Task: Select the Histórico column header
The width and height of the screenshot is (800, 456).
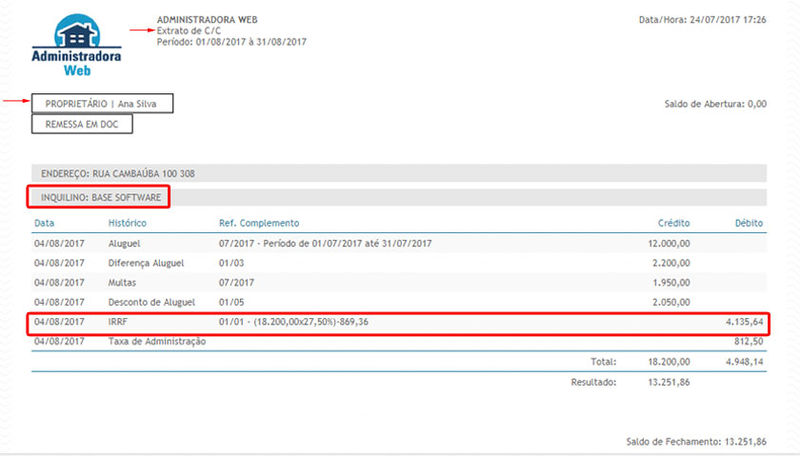Action: tap(128, 222)
